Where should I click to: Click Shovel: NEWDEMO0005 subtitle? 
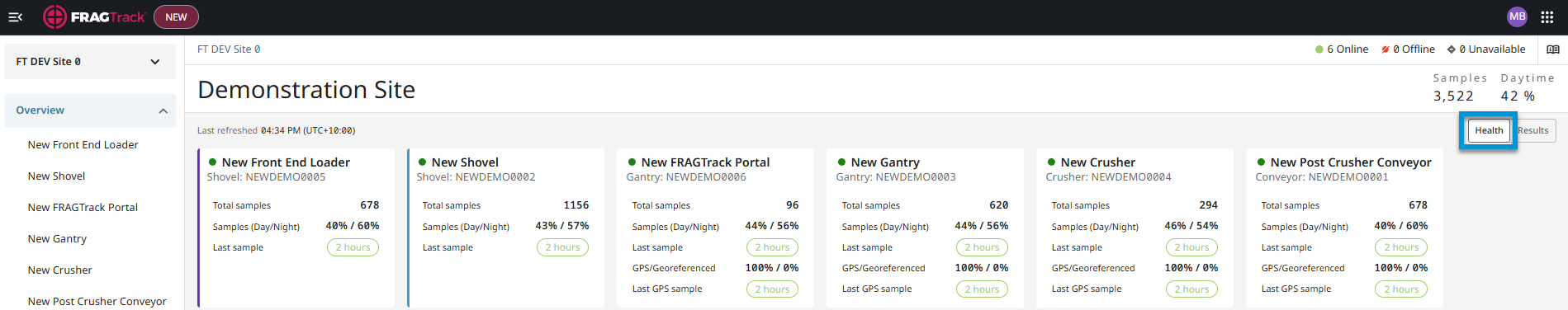point(266,177)
